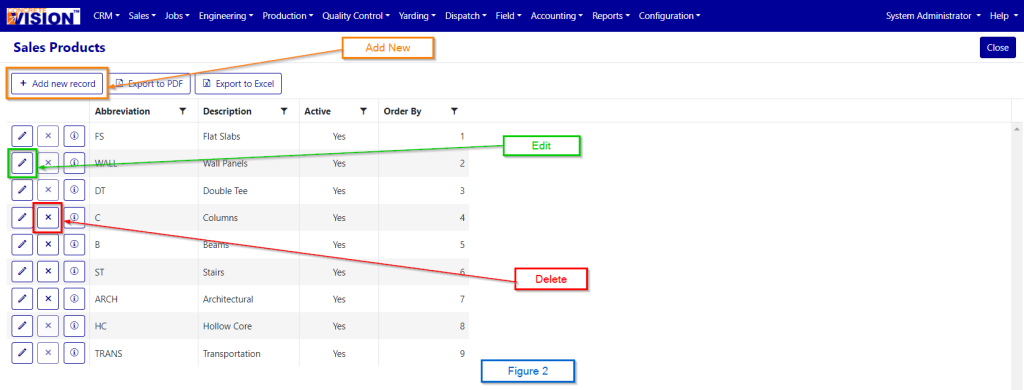
Task: Show info for Hollow Core row
Action: coord(74,325)
